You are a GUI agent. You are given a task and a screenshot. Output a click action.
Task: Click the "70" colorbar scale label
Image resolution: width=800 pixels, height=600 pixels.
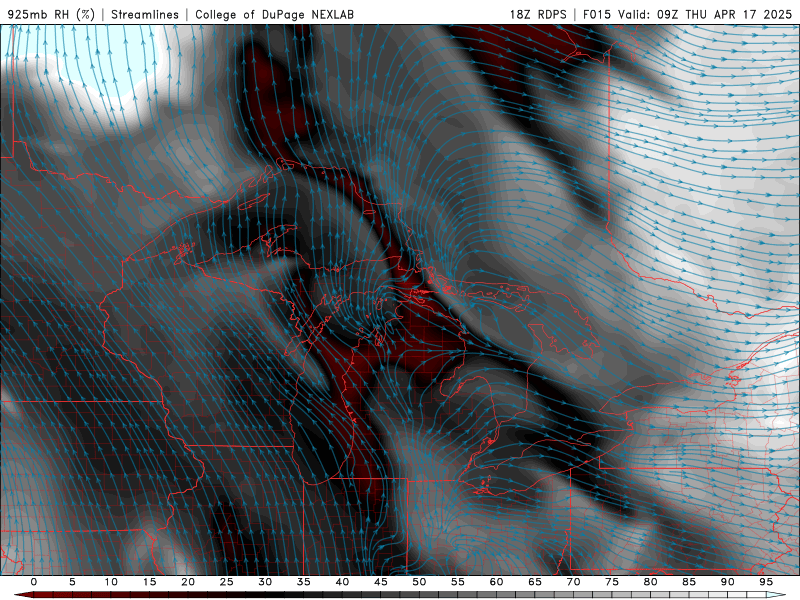tap(573, 582)
